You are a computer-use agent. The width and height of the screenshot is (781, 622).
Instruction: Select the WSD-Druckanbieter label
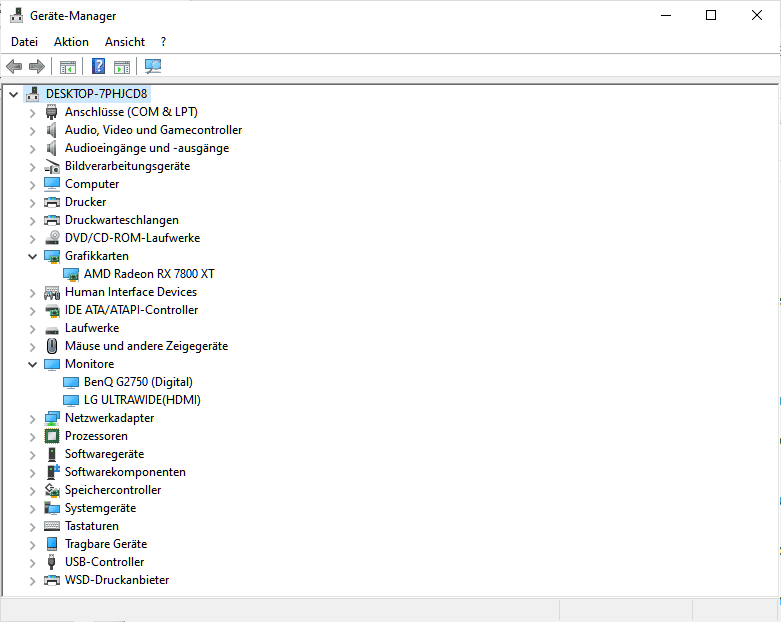coord(117,580)
